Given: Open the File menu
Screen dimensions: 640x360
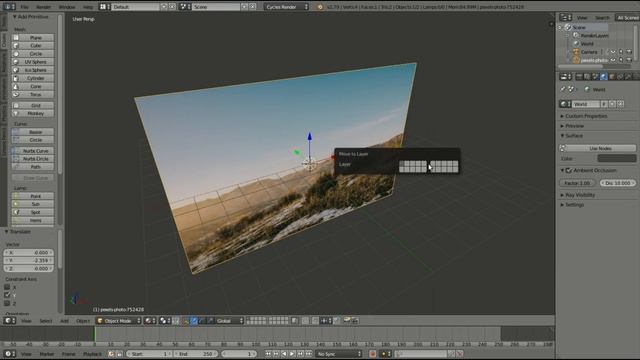Looking at the screenshot, I should point(24,7).
